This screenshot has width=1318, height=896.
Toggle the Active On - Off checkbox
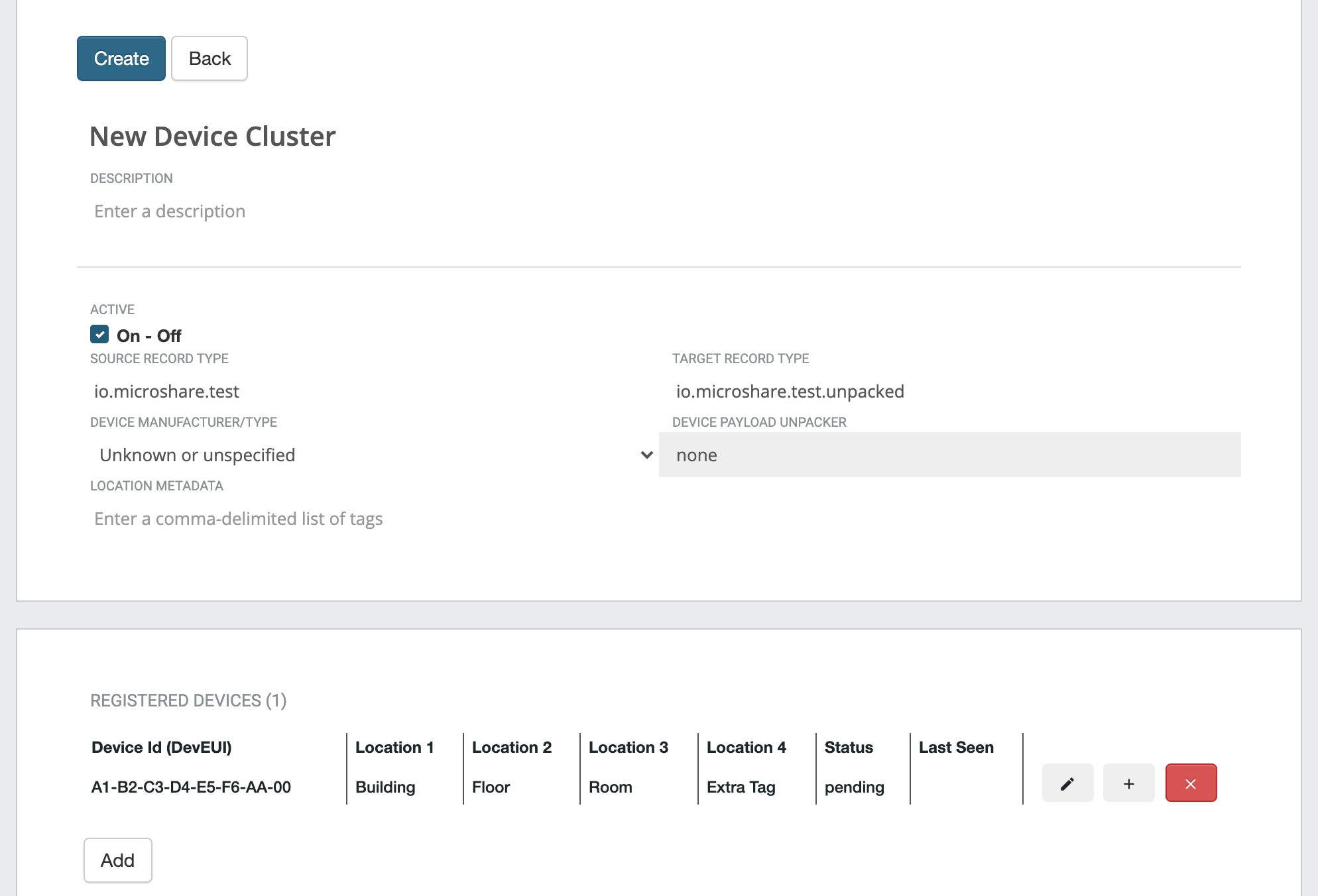[x=99, y=335]
